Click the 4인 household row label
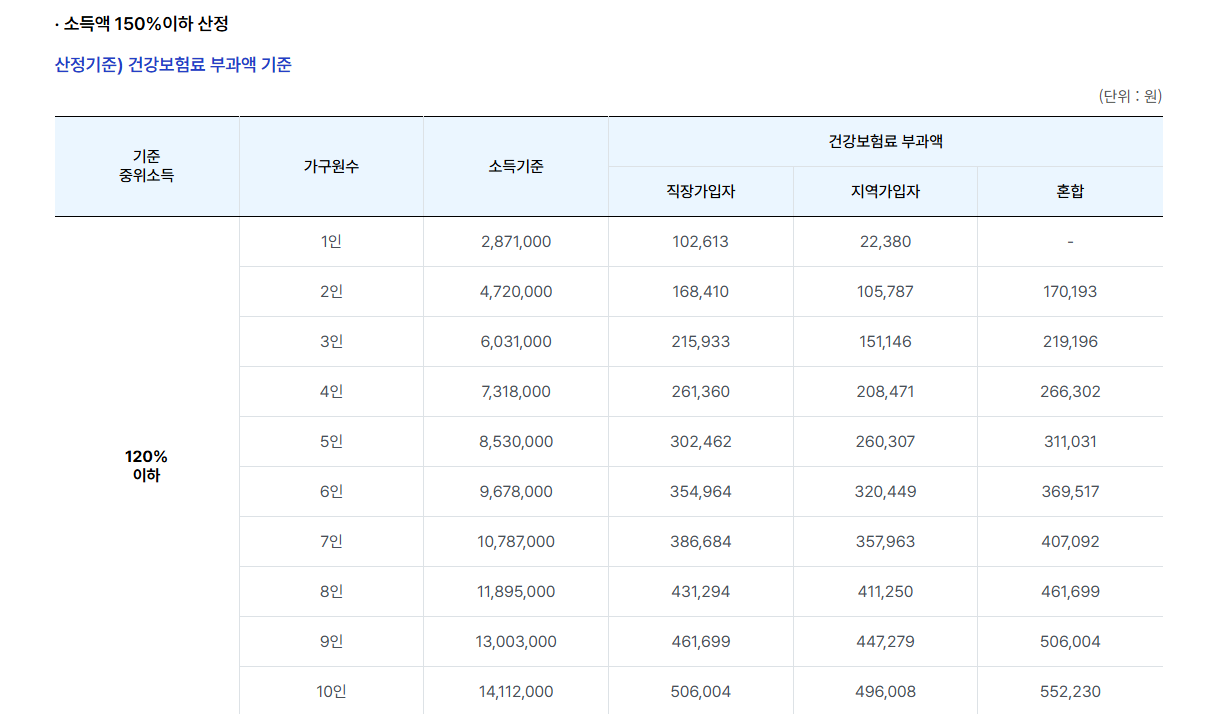 pyautogui.click(x=331, y=391)
